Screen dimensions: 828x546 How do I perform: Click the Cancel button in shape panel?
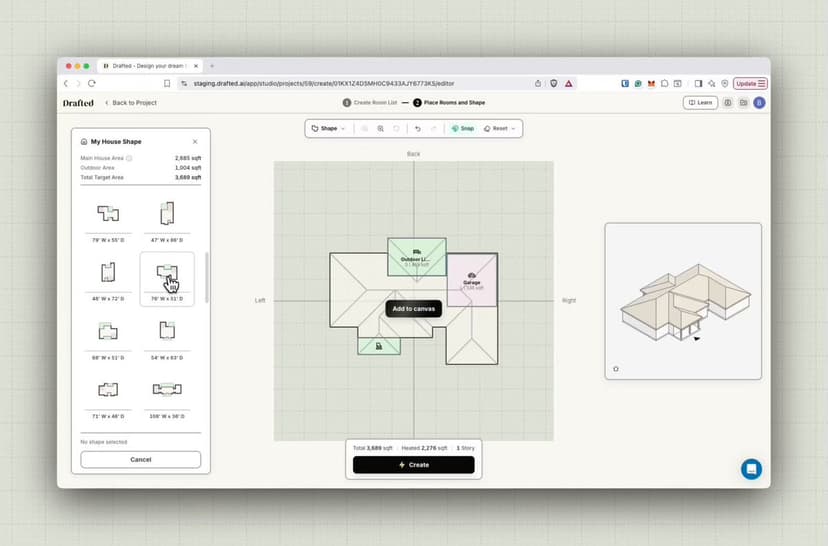click(140, 459)
